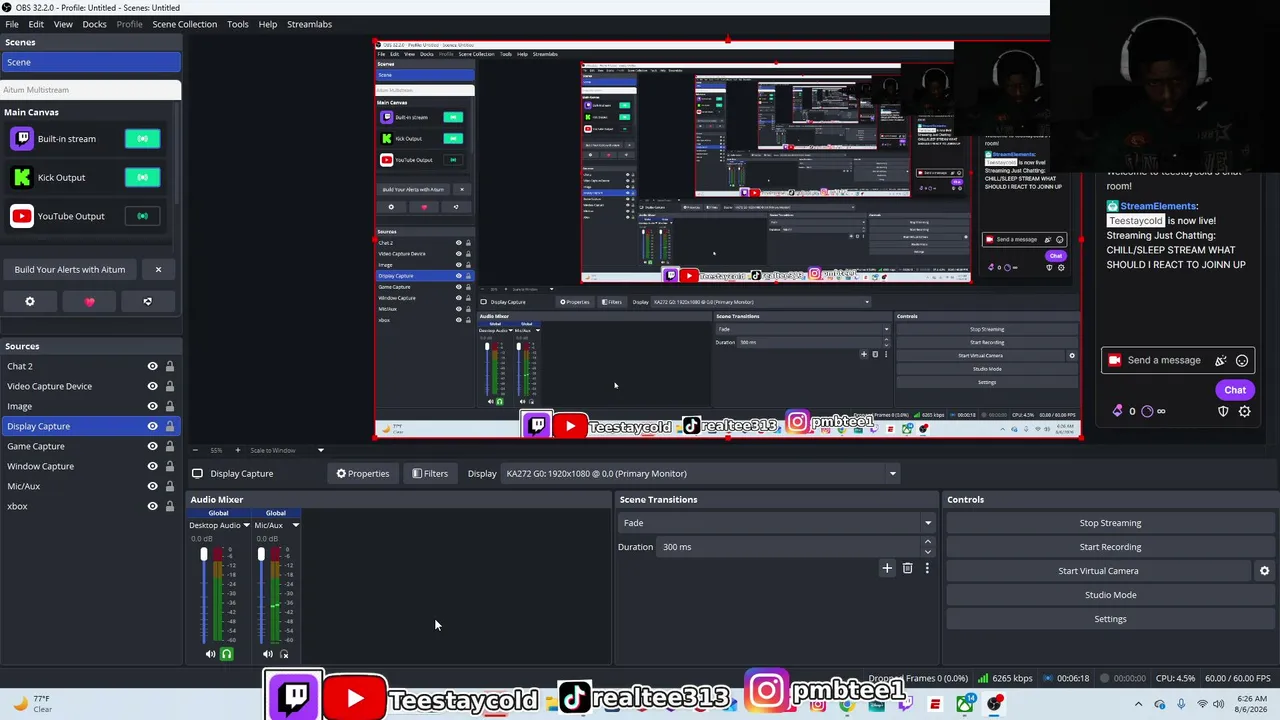The height and width of the screenshot is (720, 1280).
Task: Show hidden system tray icons
Action: (1138, 705)
